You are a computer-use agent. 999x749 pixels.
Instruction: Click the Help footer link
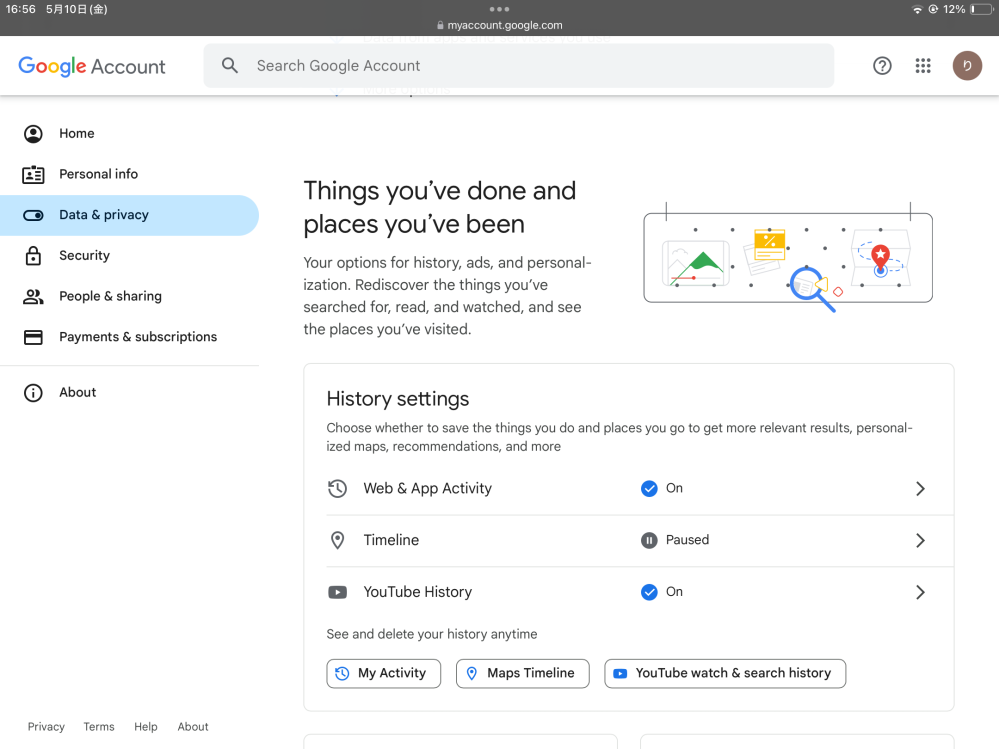tap(145, 727)
